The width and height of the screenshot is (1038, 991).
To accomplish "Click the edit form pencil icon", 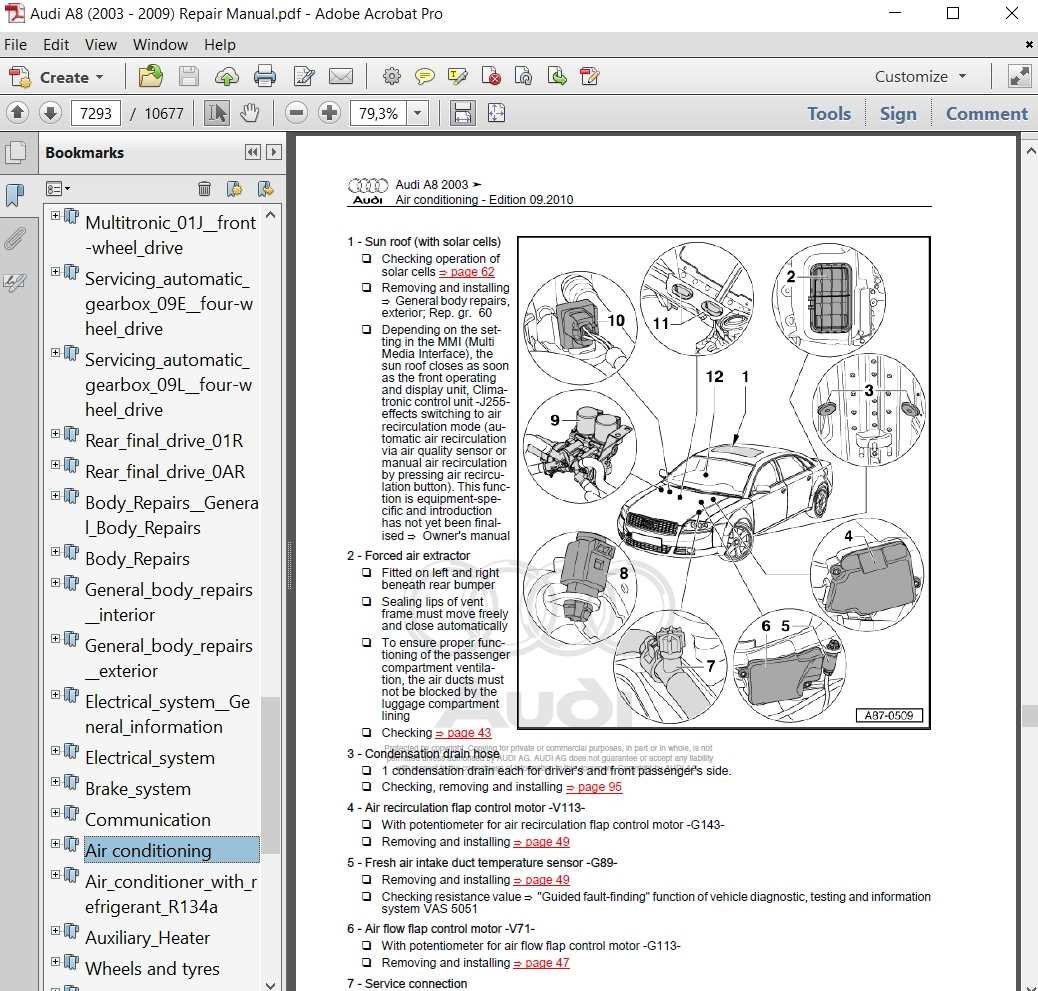I will tap(589, 77).
